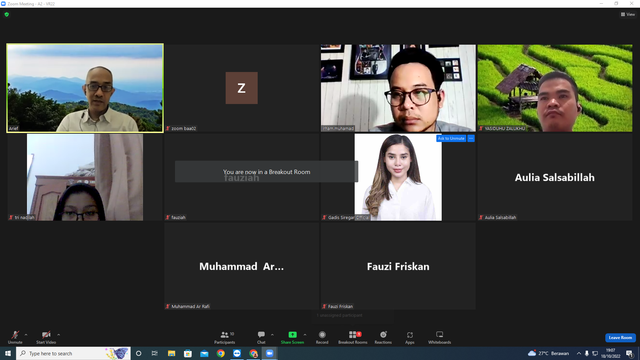Open the View layout menu

628,14
